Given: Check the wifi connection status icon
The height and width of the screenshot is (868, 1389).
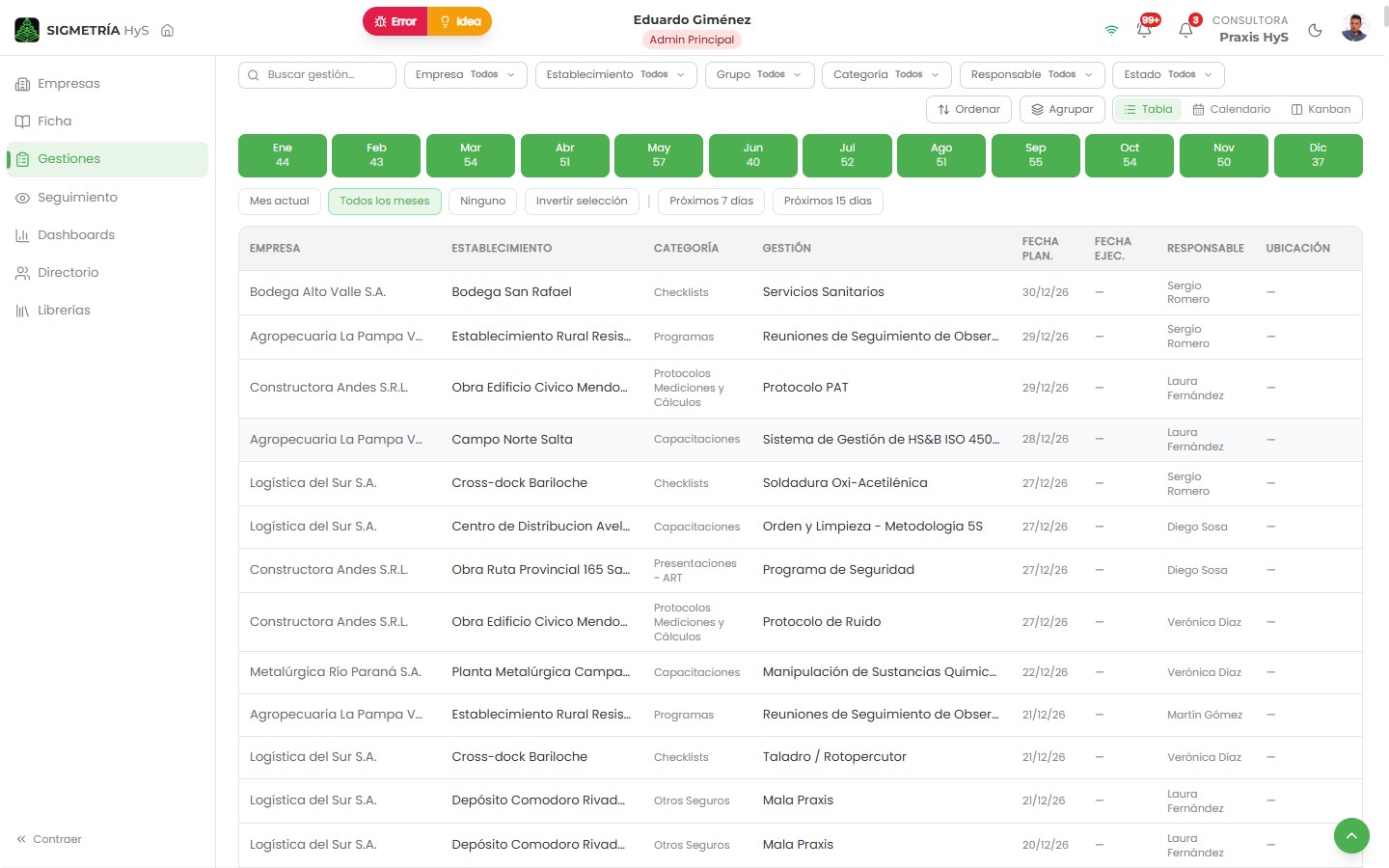Looking at the screenshot, I should point(1111,30).
